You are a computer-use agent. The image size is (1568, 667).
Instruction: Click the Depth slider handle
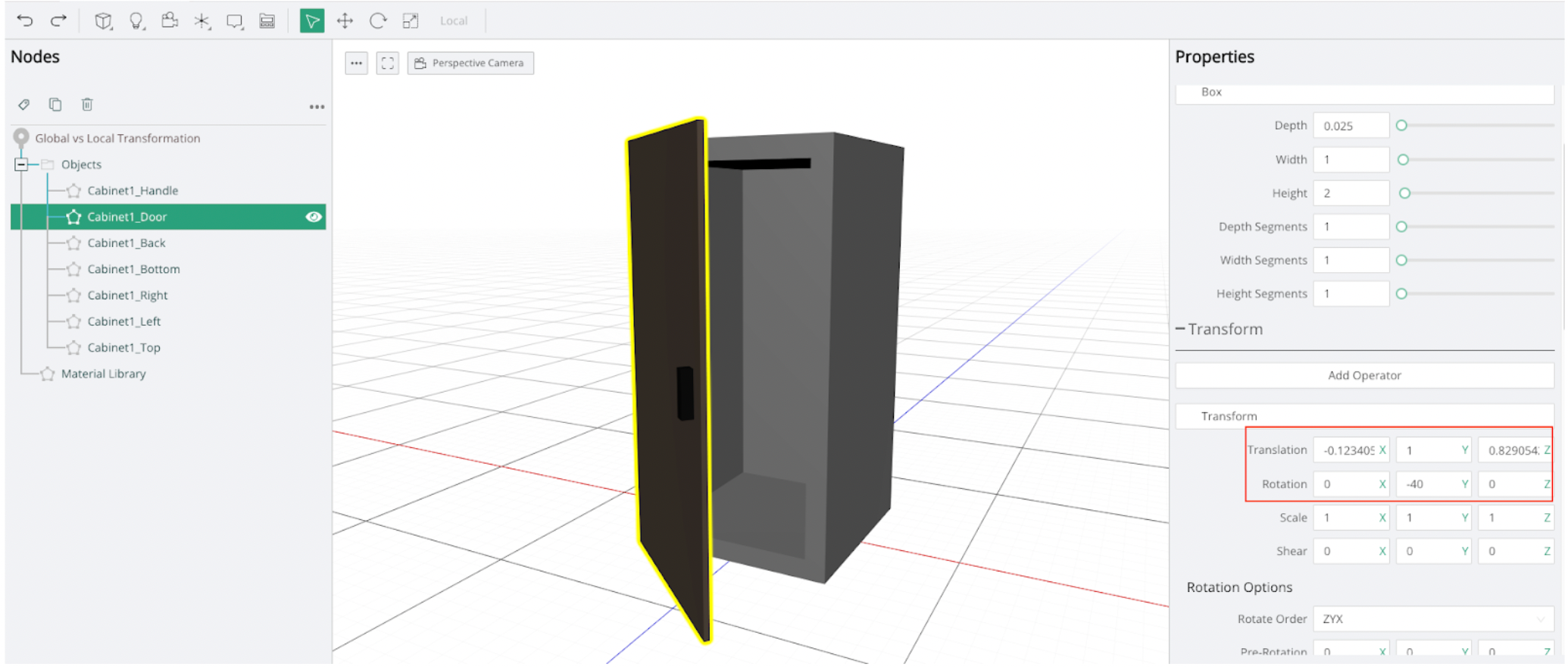[x=1401, y=126]
